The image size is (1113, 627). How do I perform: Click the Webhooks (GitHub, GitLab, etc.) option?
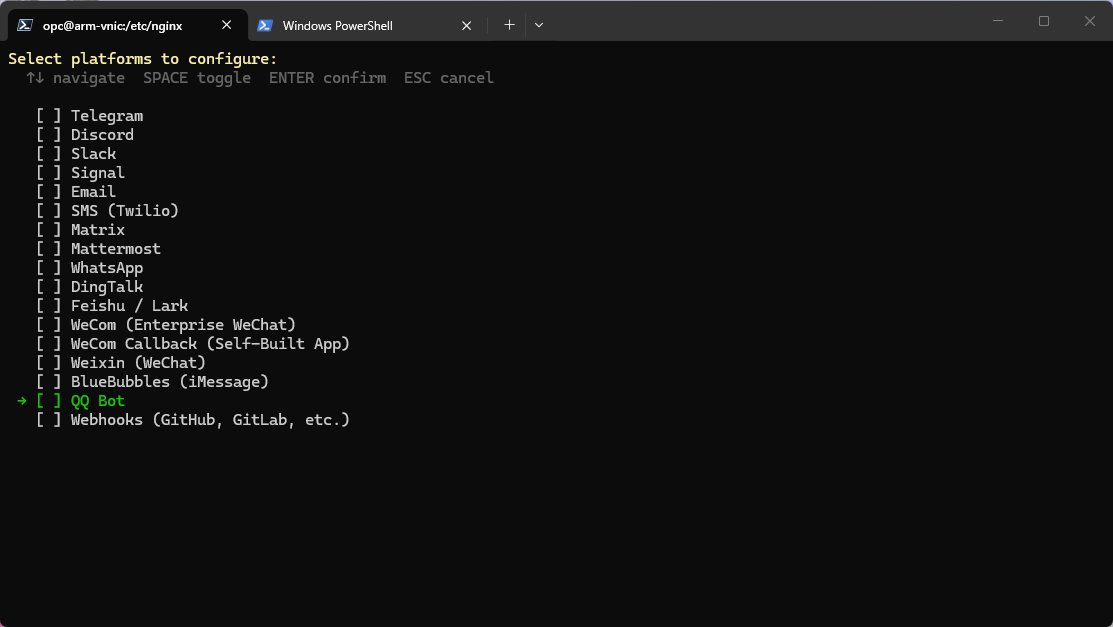coord(210,420)
